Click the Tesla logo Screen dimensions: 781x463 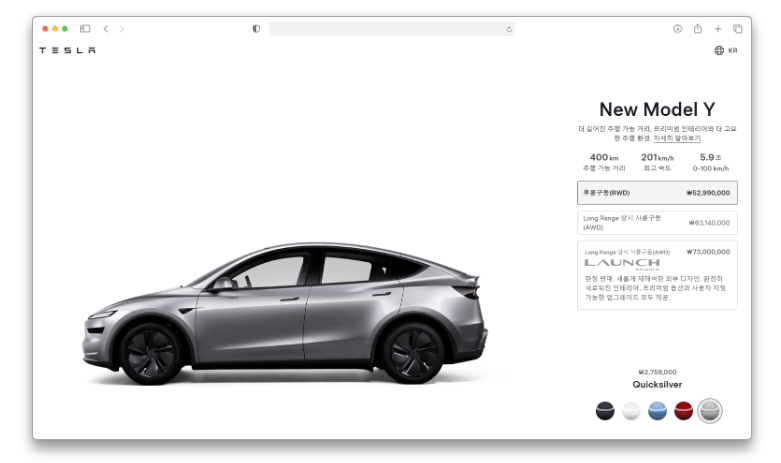67,50
